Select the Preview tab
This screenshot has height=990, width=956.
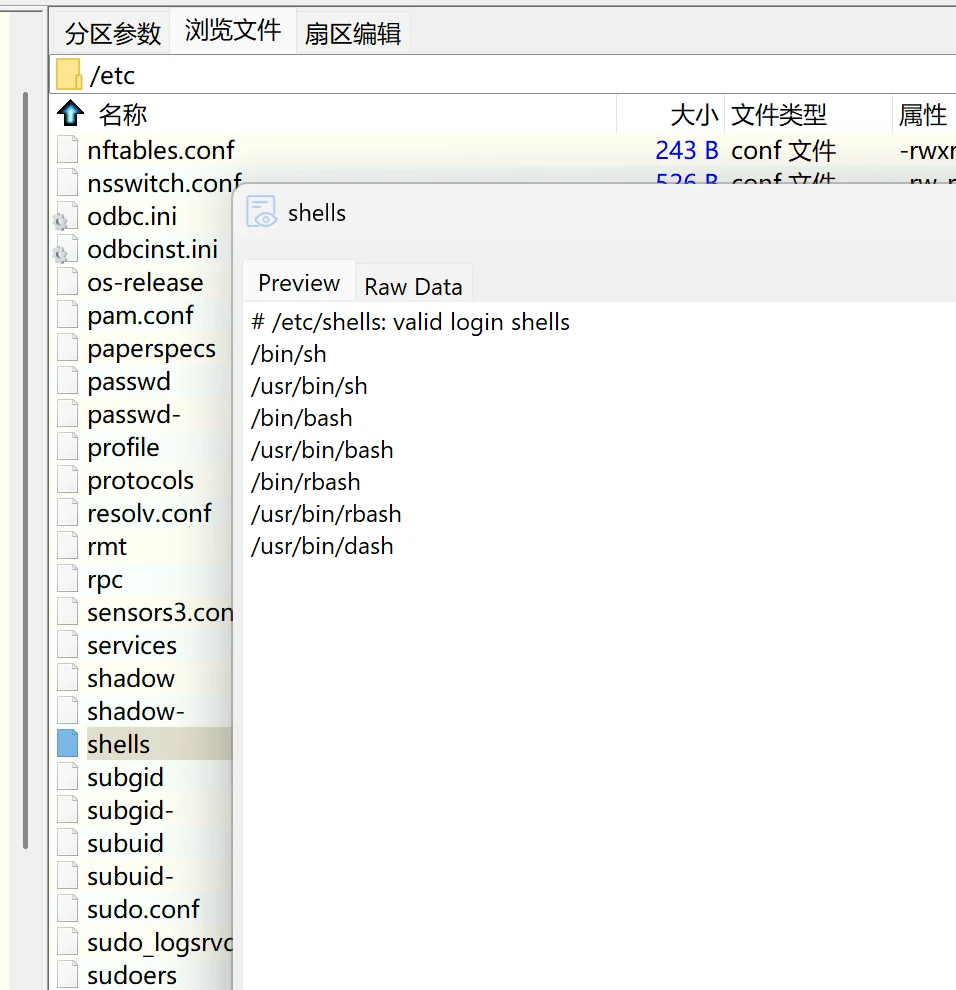(x=299, y=283)
